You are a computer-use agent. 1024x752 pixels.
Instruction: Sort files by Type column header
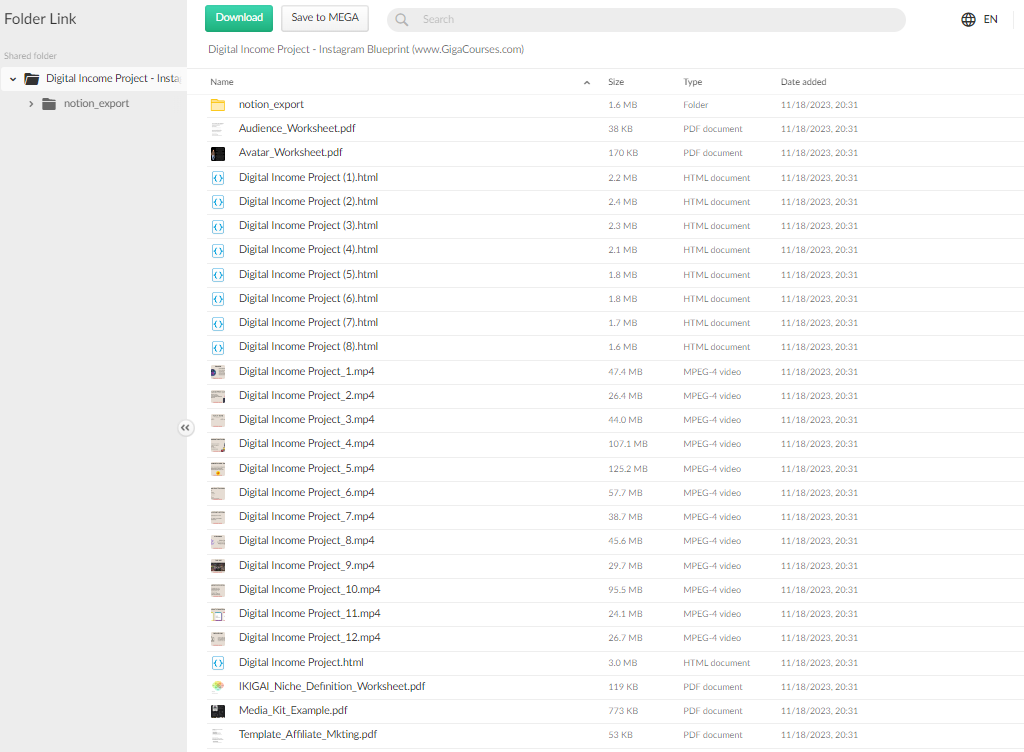click(692, 82)
